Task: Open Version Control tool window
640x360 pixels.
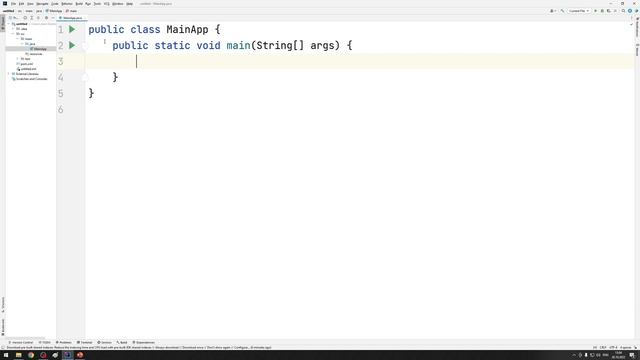Action: click(x=20, y=342)
